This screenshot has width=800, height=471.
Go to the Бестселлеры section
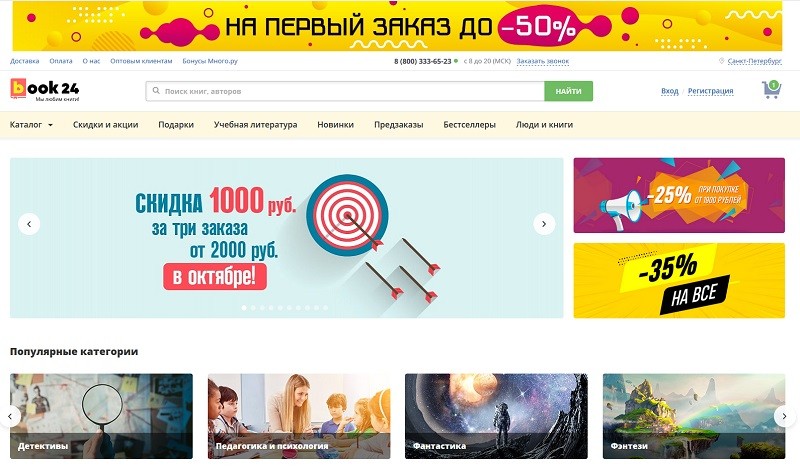pyautogui.click(x=469, y=125)
